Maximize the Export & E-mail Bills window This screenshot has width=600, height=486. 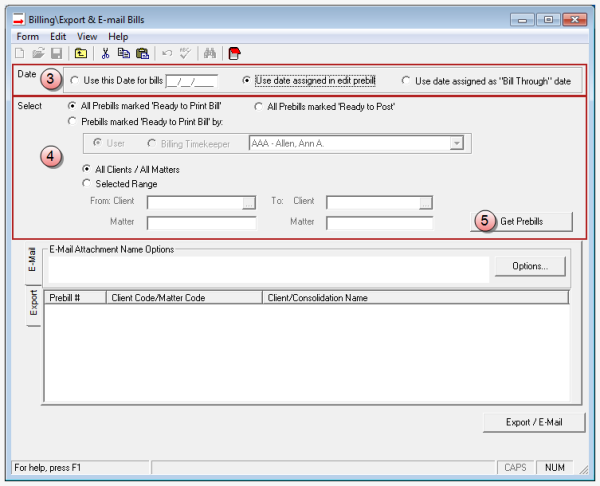tap(548, 20)
